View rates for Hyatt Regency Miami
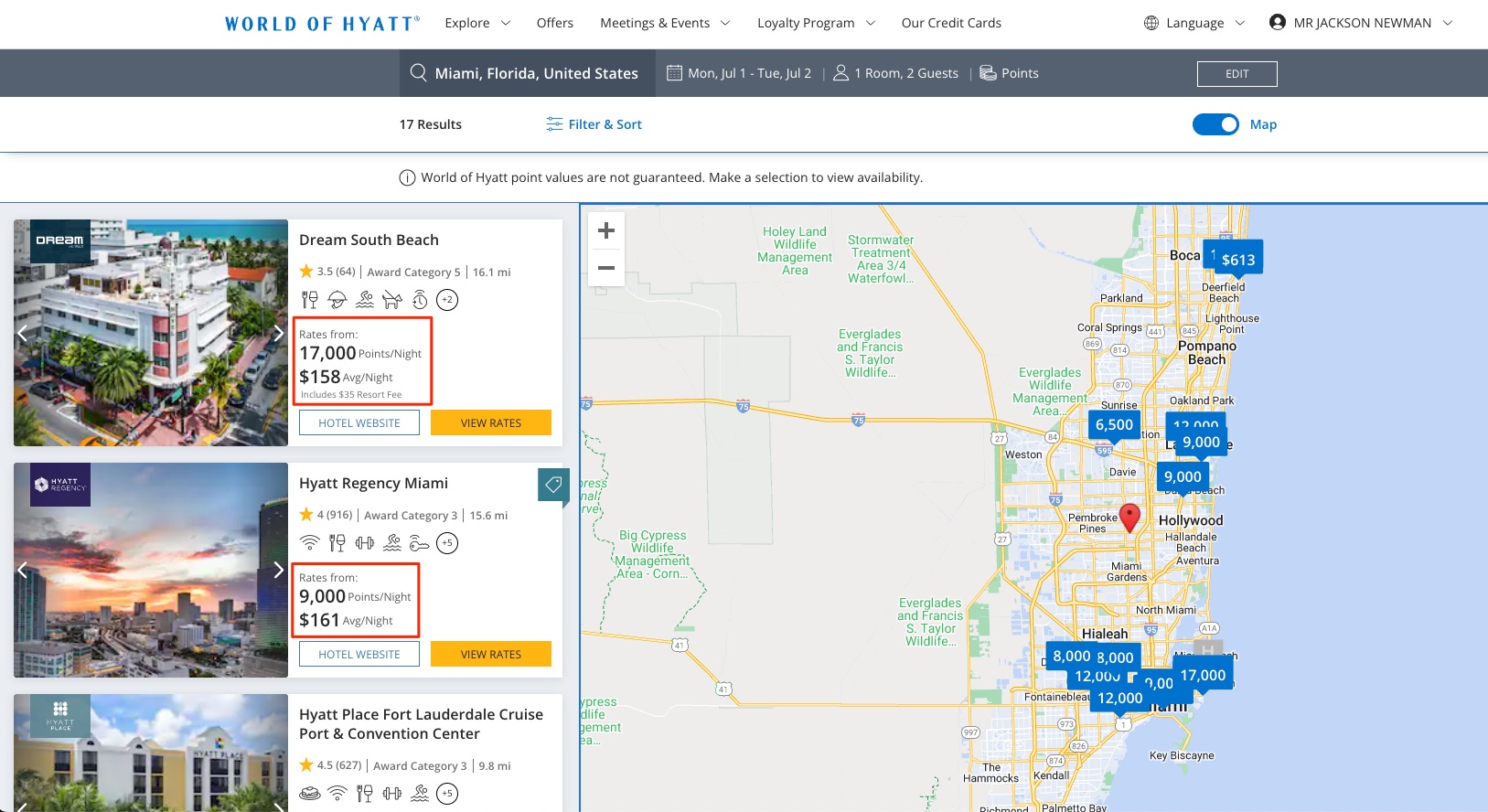 coord(491,654)
